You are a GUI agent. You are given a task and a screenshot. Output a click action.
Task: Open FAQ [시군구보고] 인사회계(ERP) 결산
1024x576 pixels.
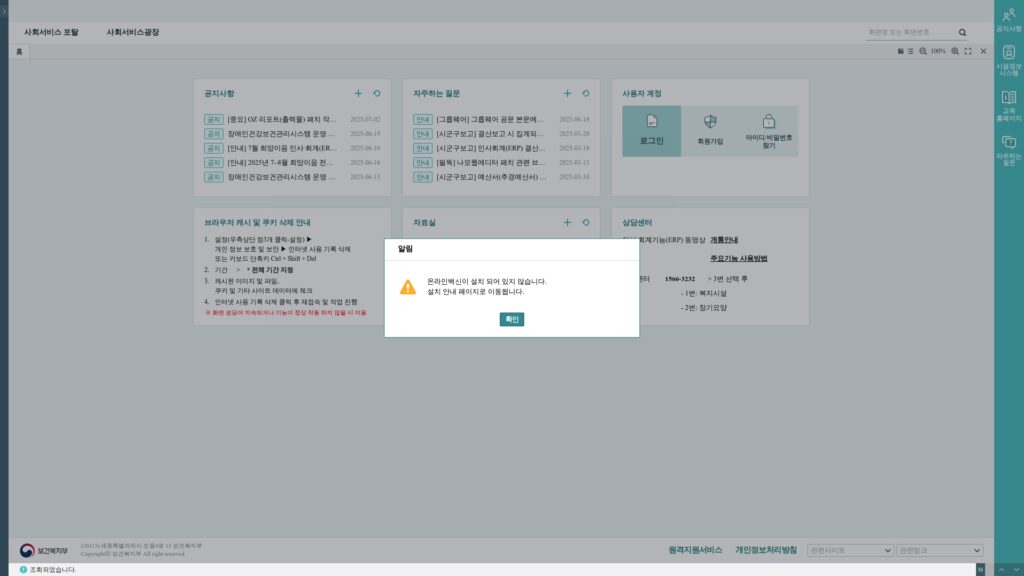(490, 148)
